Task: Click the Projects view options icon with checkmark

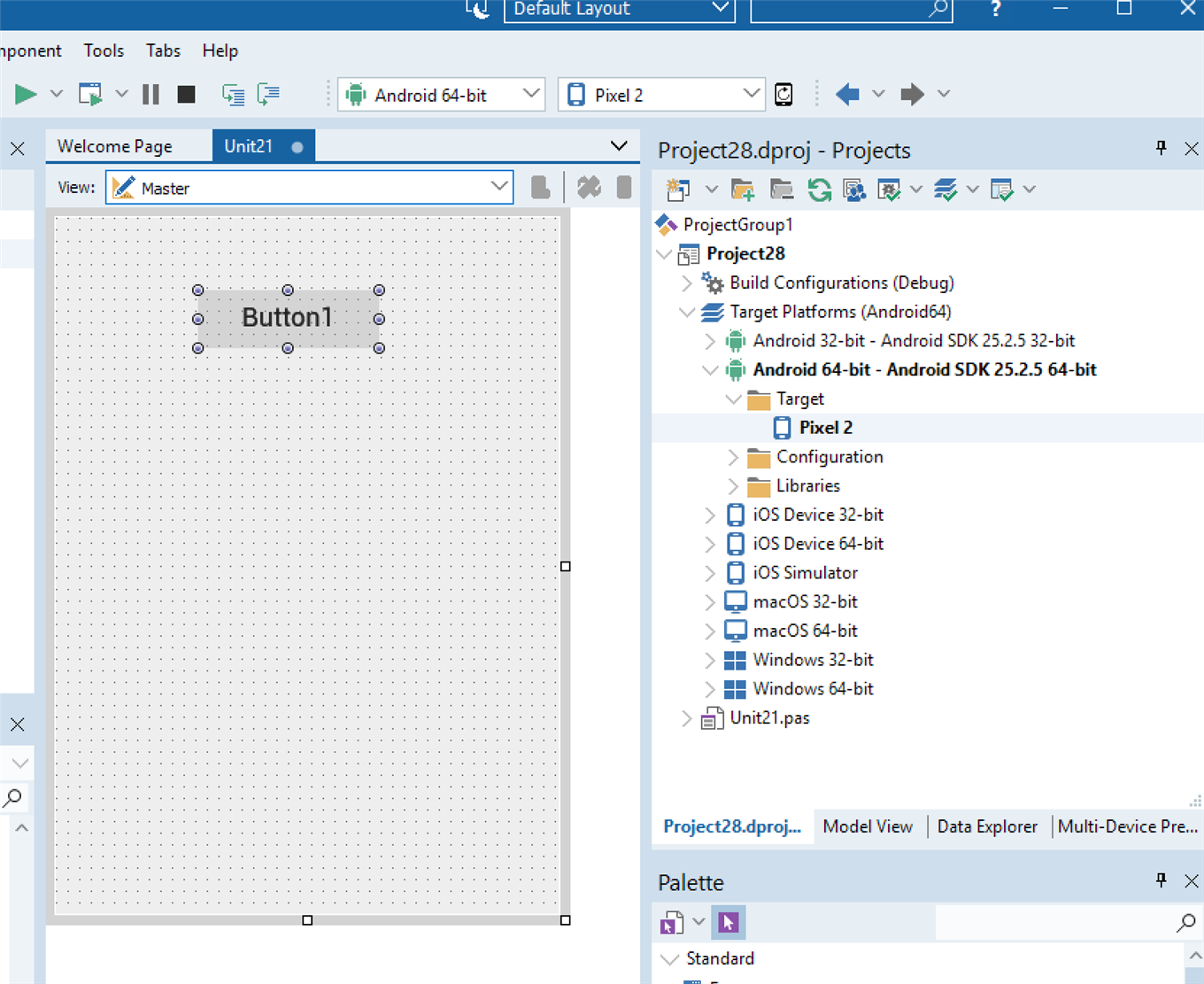Action: click(x=1001, y=189)
